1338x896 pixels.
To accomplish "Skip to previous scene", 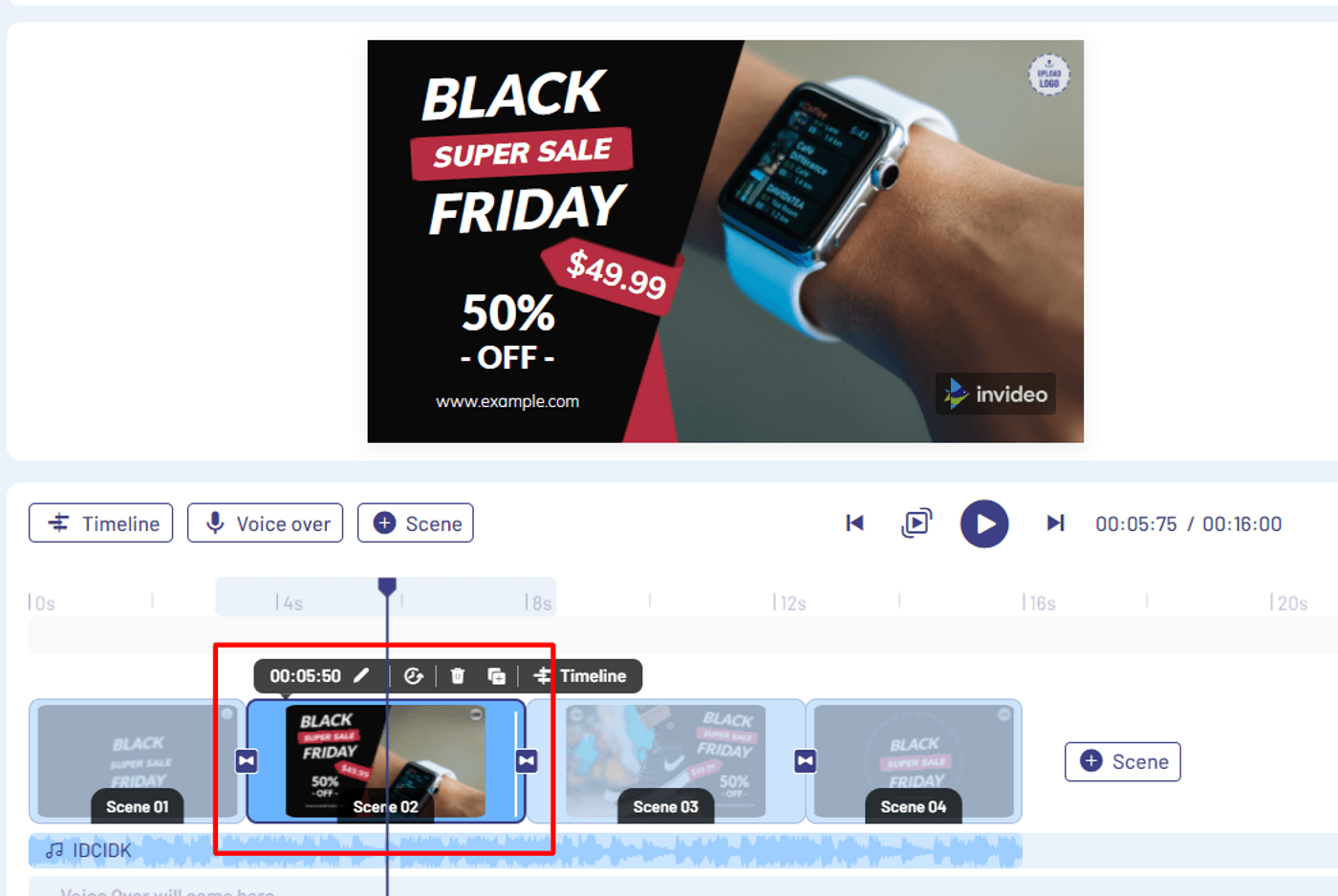I will [x=854, y=523].
